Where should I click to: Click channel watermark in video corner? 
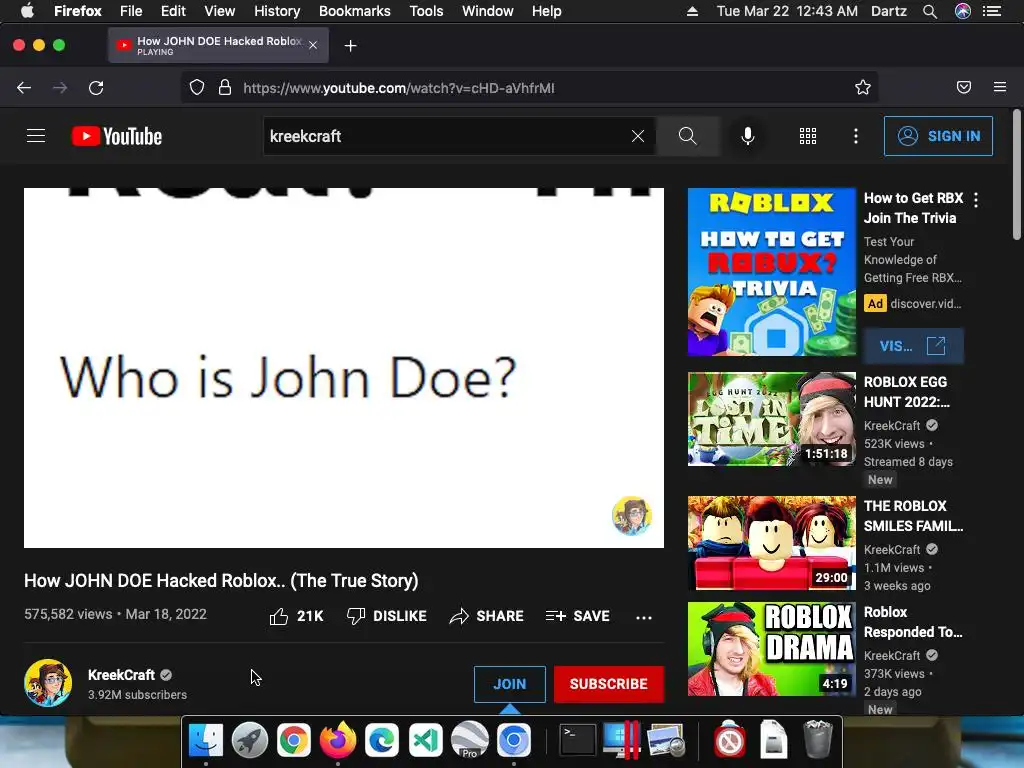tap(632, 515)
